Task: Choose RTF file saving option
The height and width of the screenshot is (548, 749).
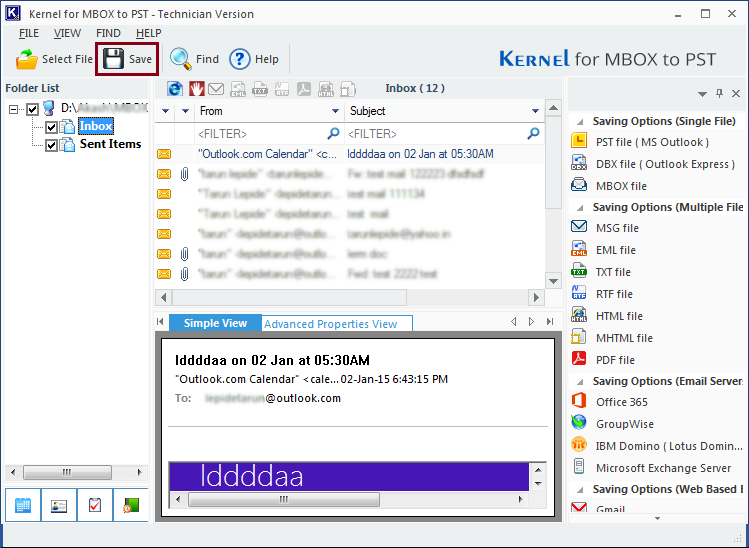Action: pos(614,294)
